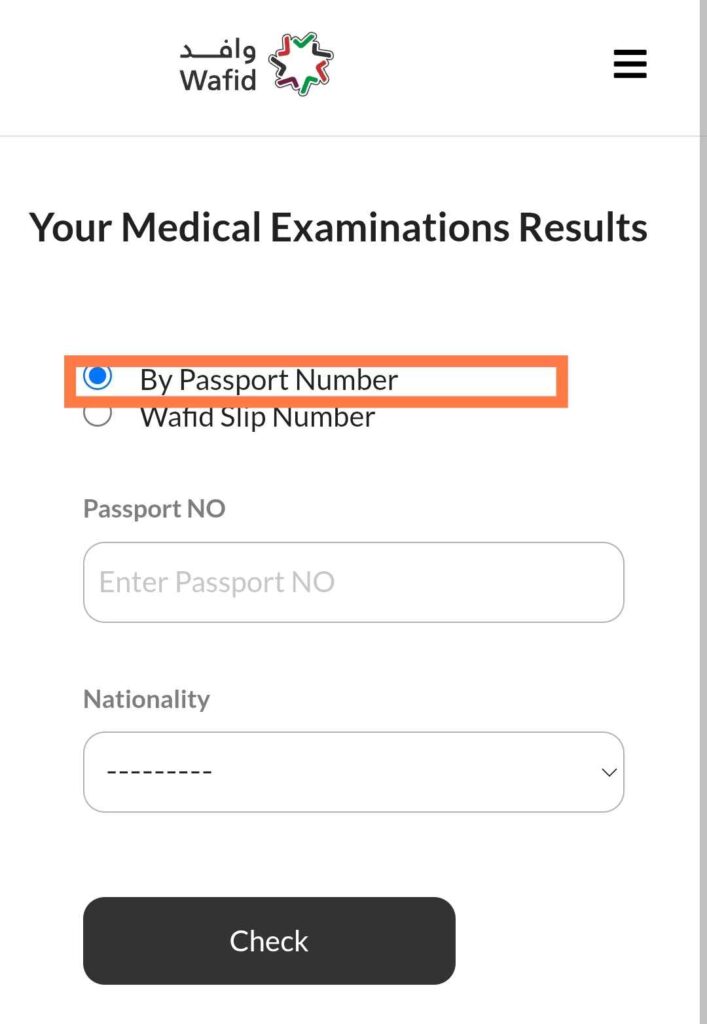Click the Your Medical Examinations Results heading
This screenshot has height=1024, width=707.
click(338, 228)
